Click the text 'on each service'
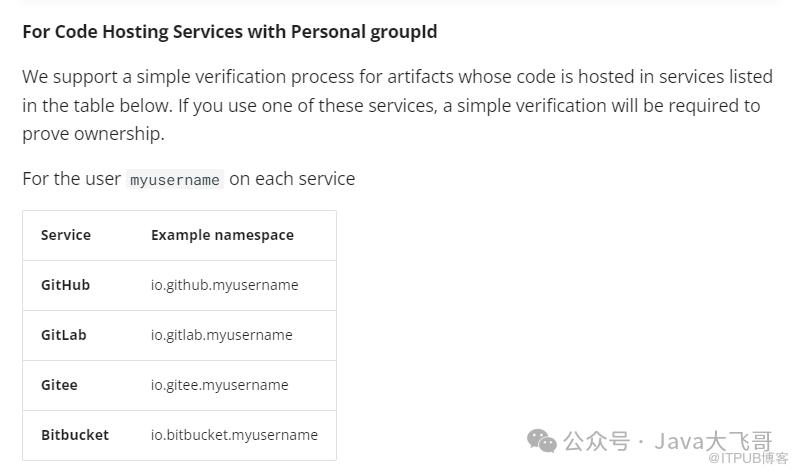The image size is (798, 473). 292,179
